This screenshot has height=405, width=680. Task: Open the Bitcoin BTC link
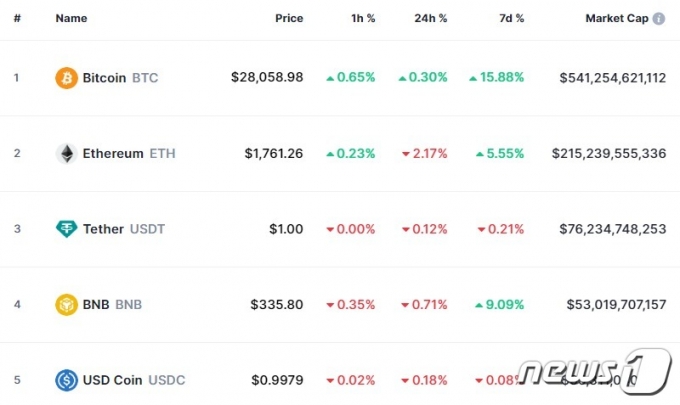(x=120, y=78)
